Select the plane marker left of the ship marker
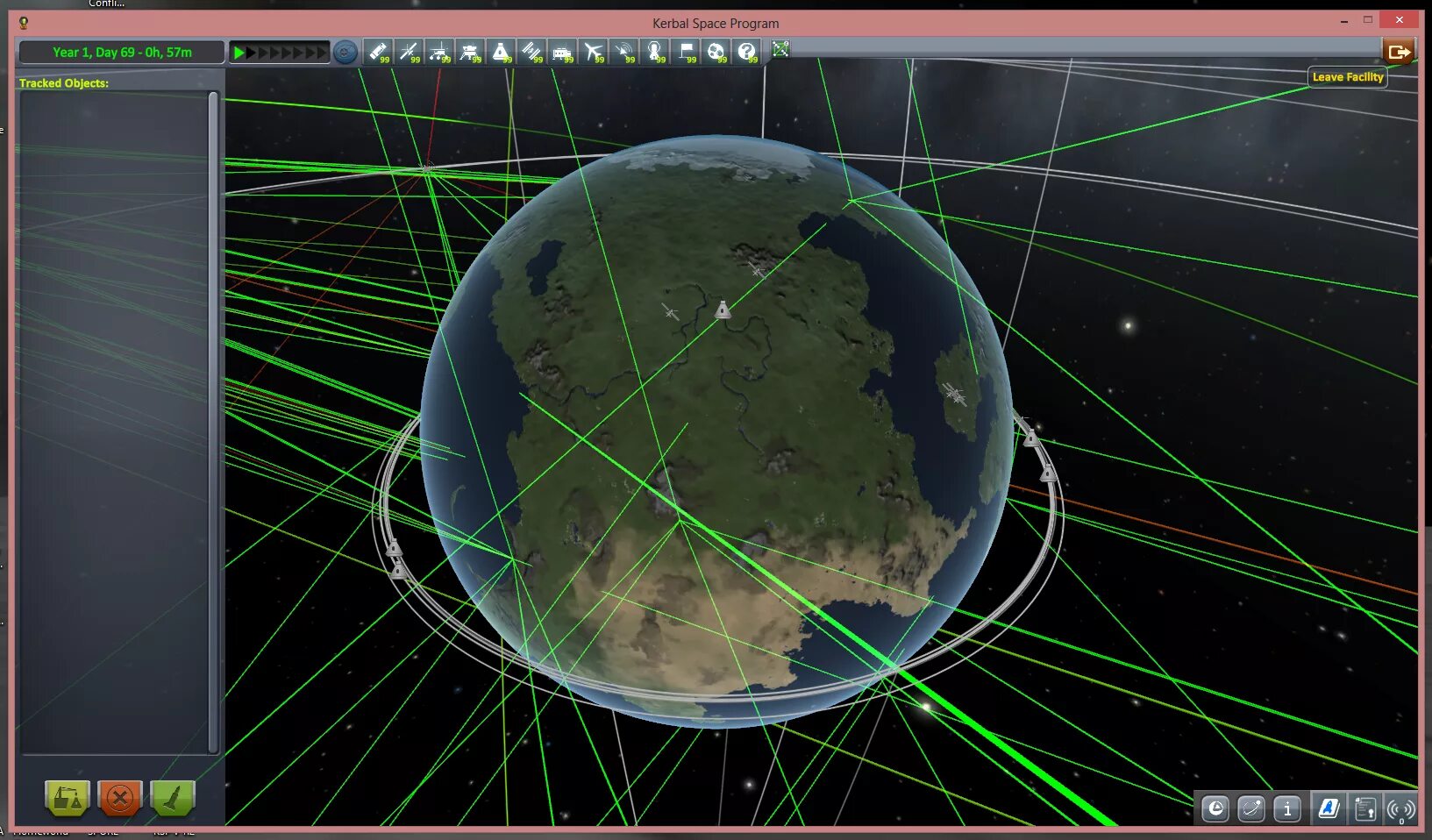The height and width of the screenshot is (840, 1432). [x=670, y=311]
